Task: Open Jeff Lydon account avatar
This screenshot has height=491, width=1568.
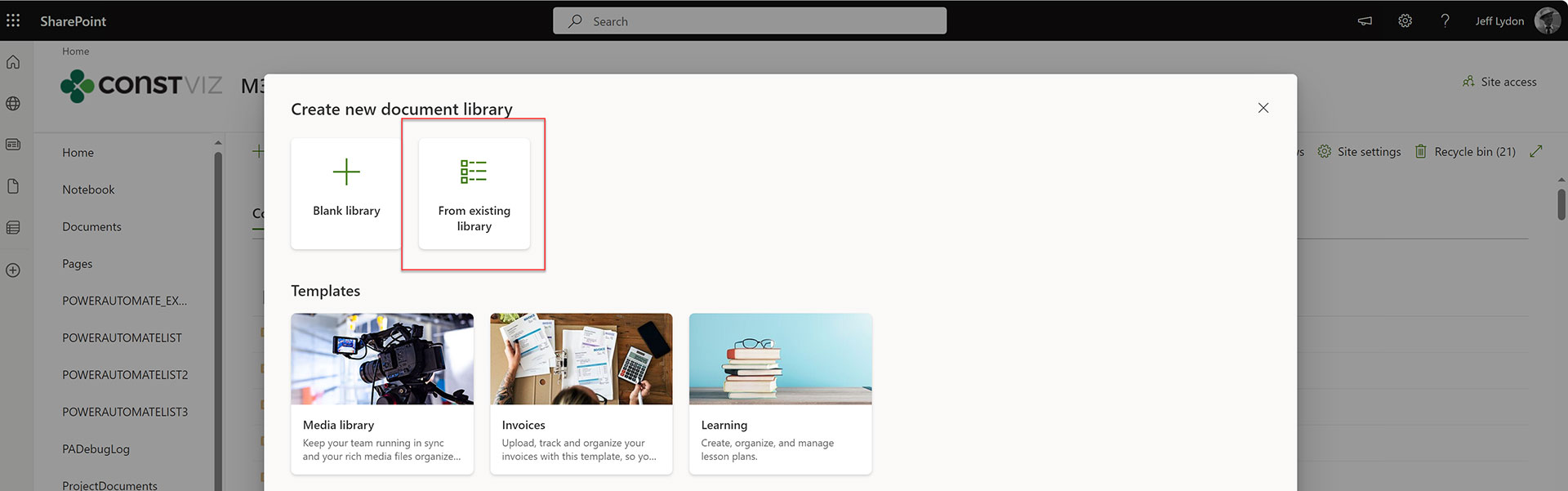Action: click(x=1547, y=20)
